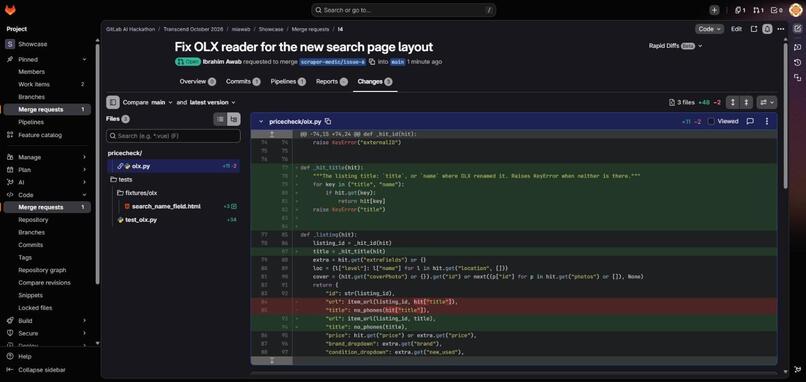
Task: Click the expand all lines icon button
Action: click(733, 102)
